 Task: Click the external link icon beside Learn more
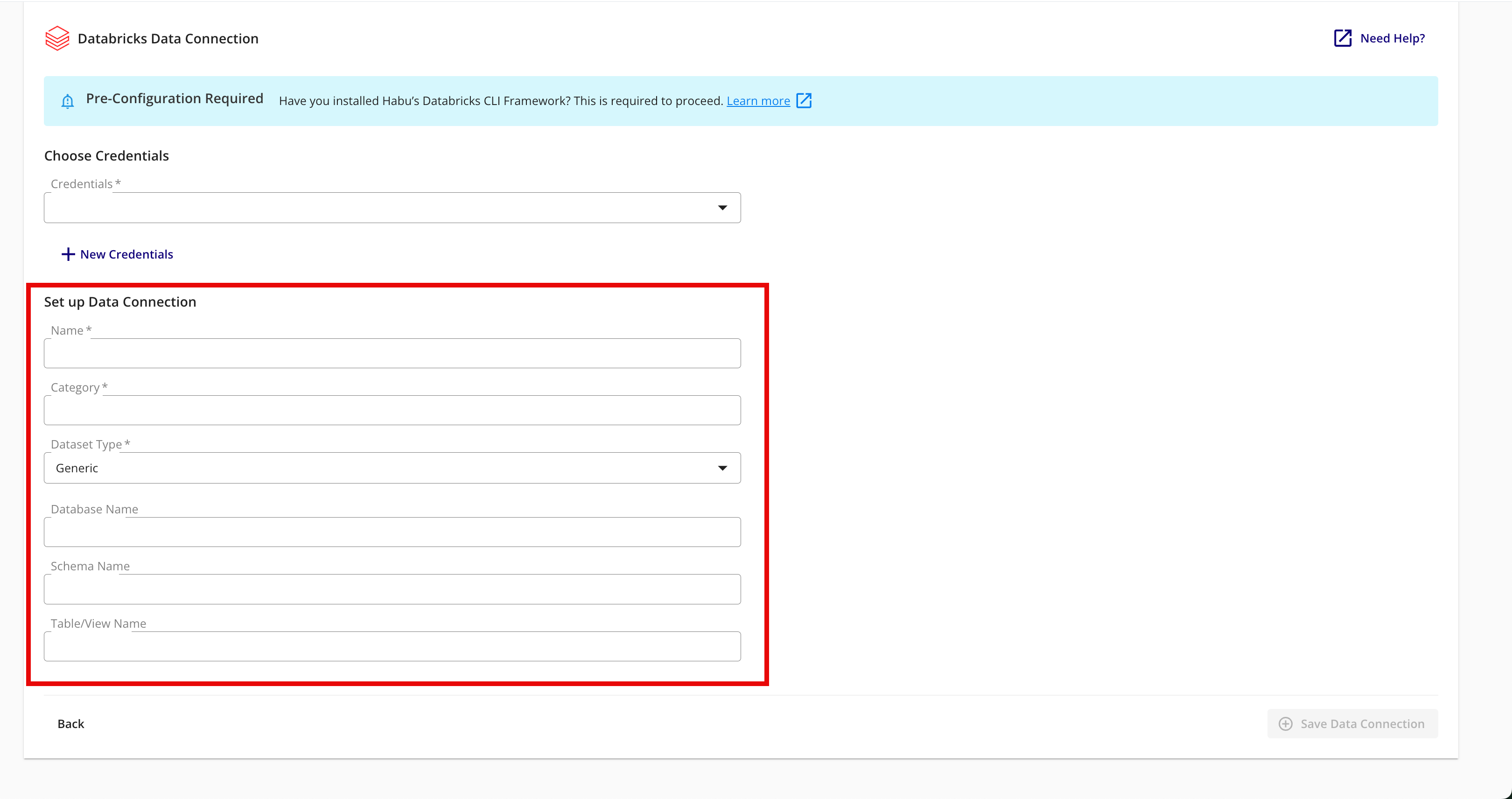click(x=804, y=101)
